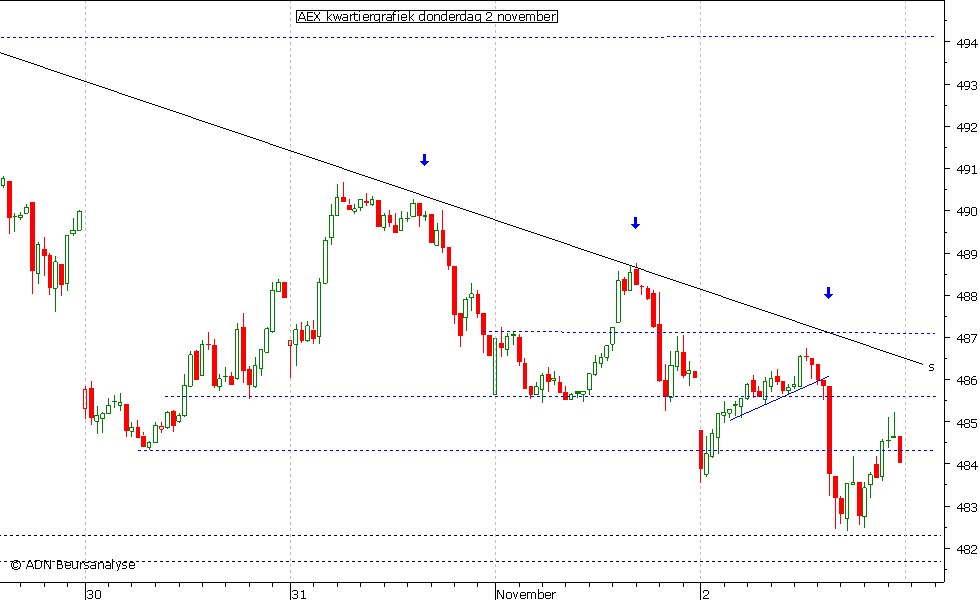Click the 492 price axis label
This screenshot has height=600, width=980.
tap(966, 128)
